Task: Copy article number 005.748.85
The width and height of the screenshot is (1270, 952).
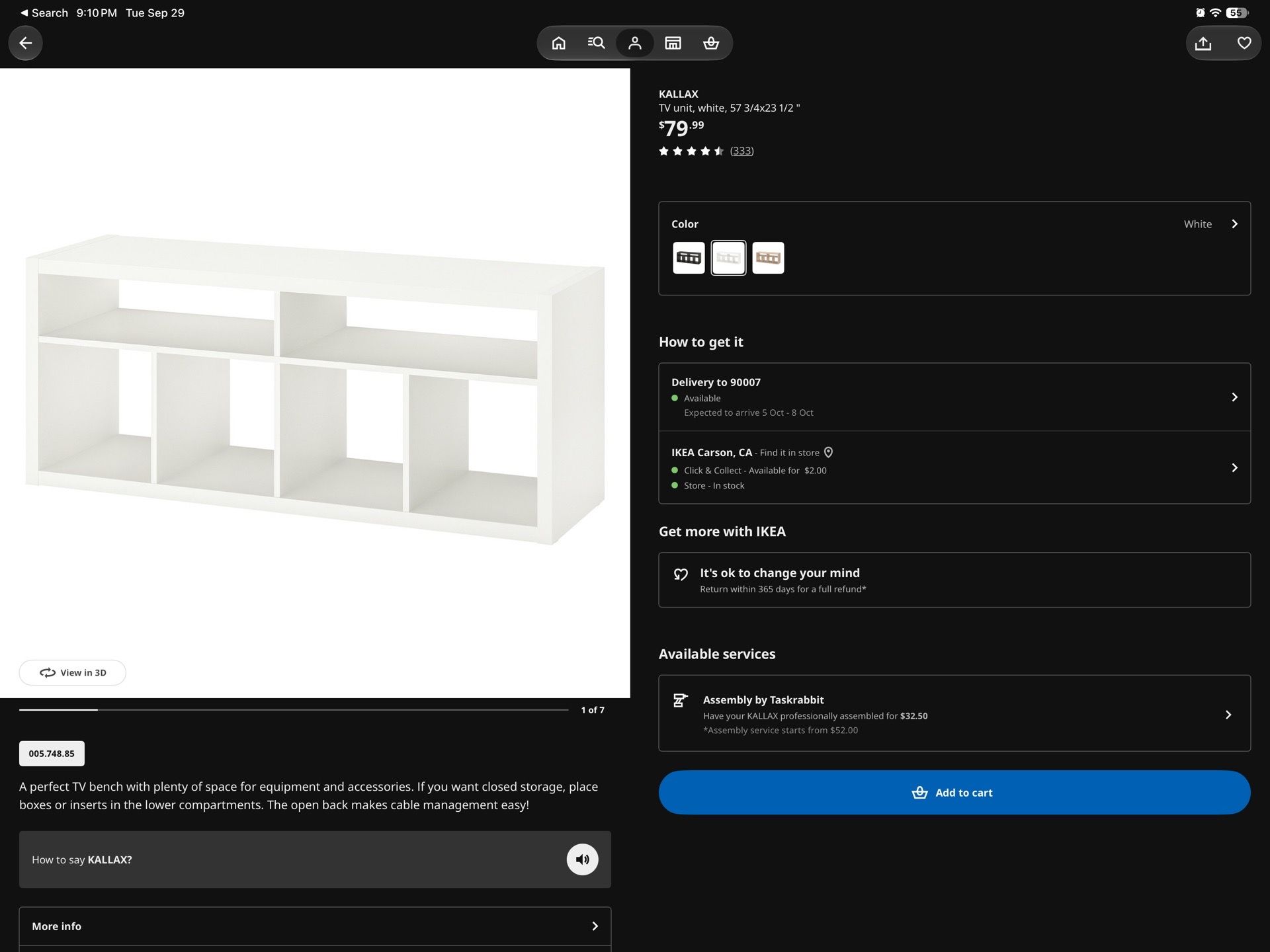Action: tap(52, 754)
